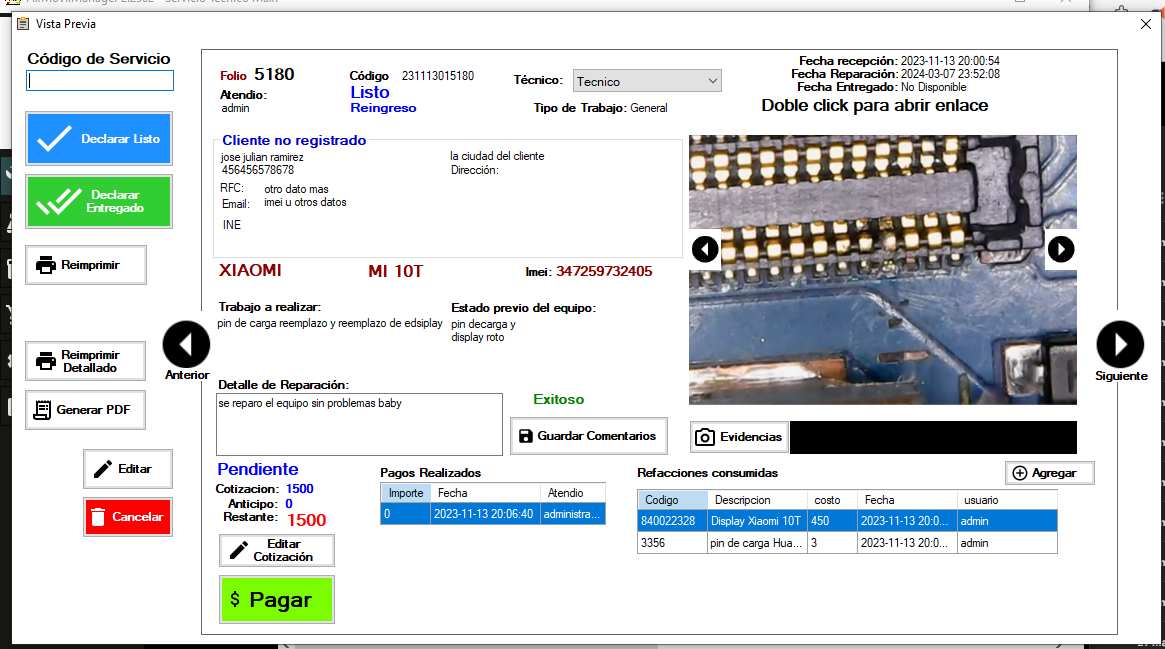Click the Fecha header in Refacciones consumidas
Screen dimensions: 1165x649
(906, 500)
